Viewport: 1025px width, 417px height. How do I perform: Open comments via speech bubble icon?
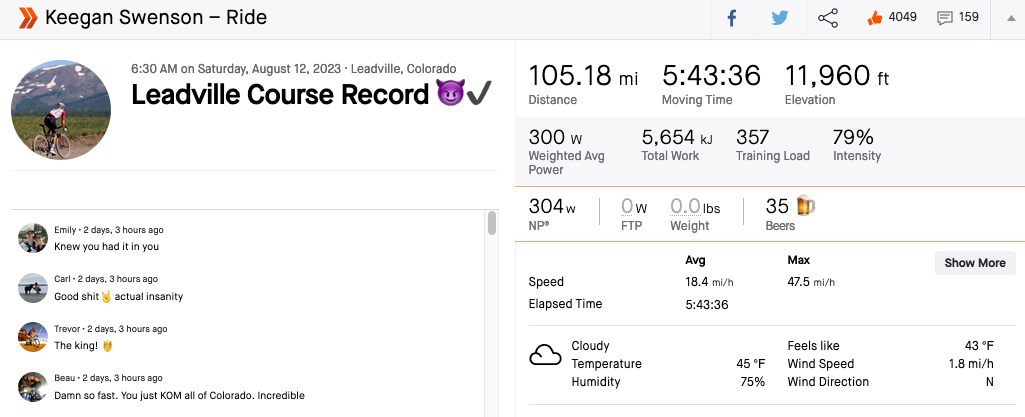944,18
